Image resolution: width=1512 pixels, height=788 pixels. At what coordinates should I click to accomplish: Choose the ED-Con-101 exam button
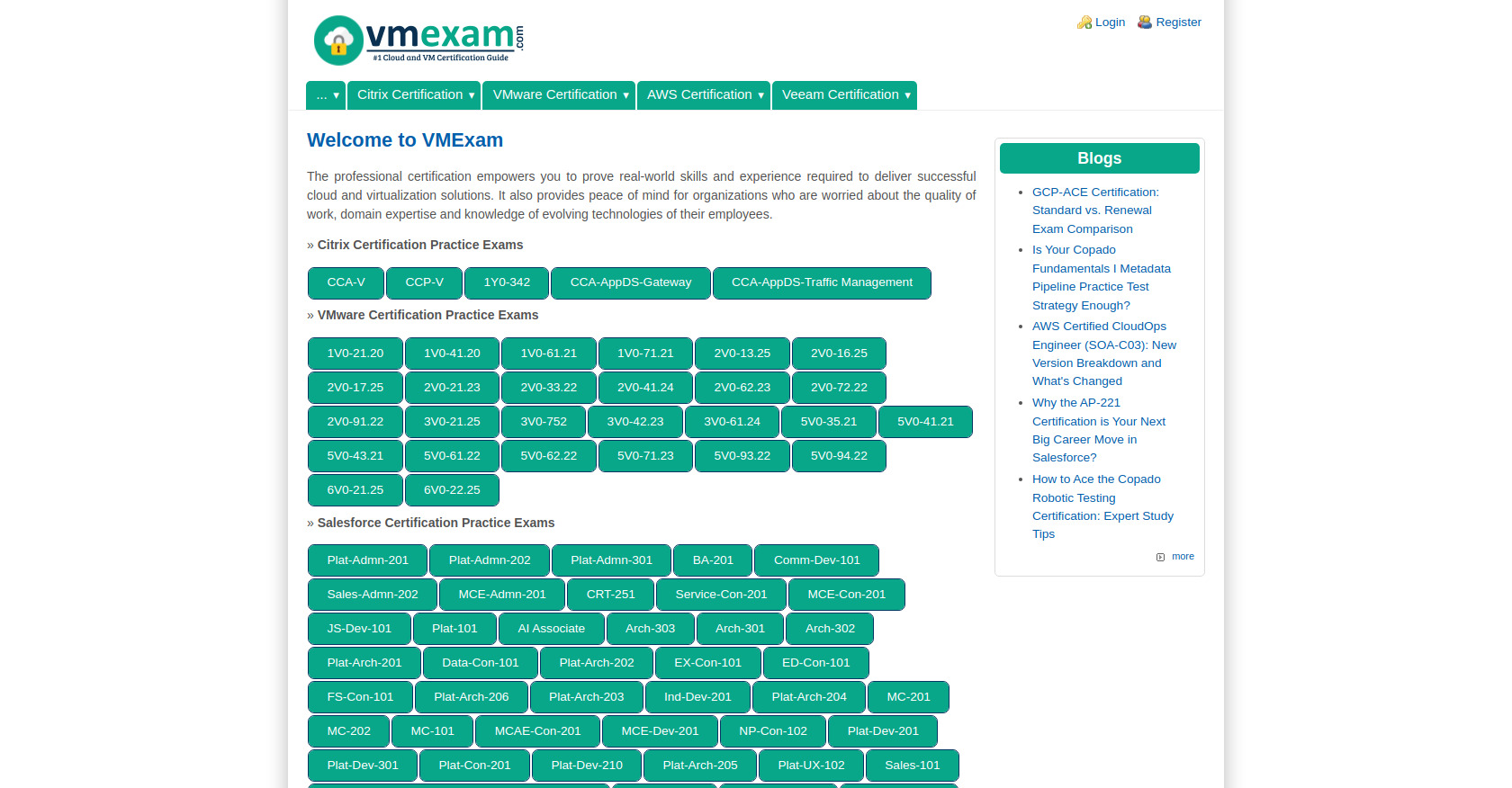(x=815, y=663)
